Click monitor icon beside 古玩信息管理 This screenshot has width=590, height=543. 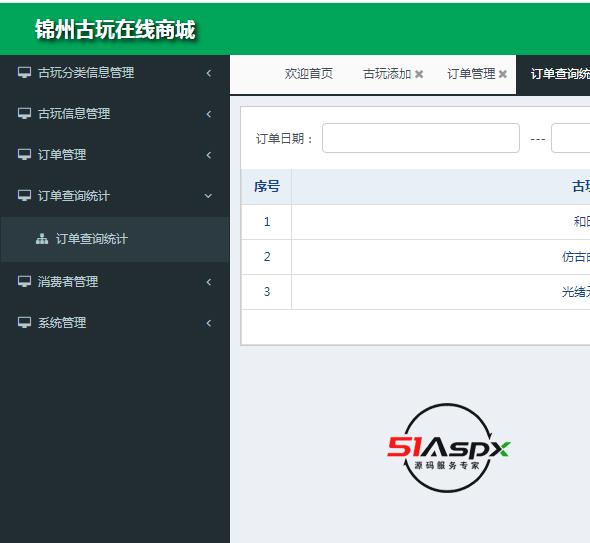(24, 113)
